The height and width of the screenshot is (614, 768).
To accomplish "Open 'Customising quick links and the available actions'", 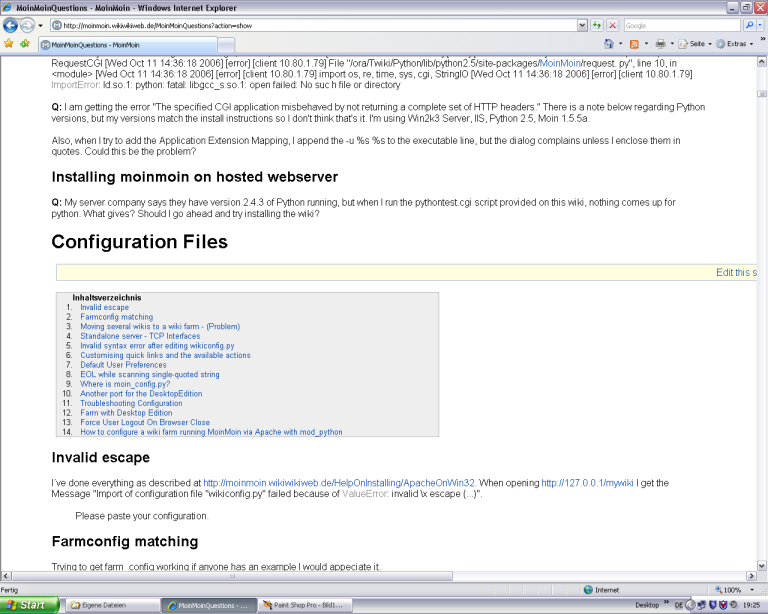I will 165,355.
